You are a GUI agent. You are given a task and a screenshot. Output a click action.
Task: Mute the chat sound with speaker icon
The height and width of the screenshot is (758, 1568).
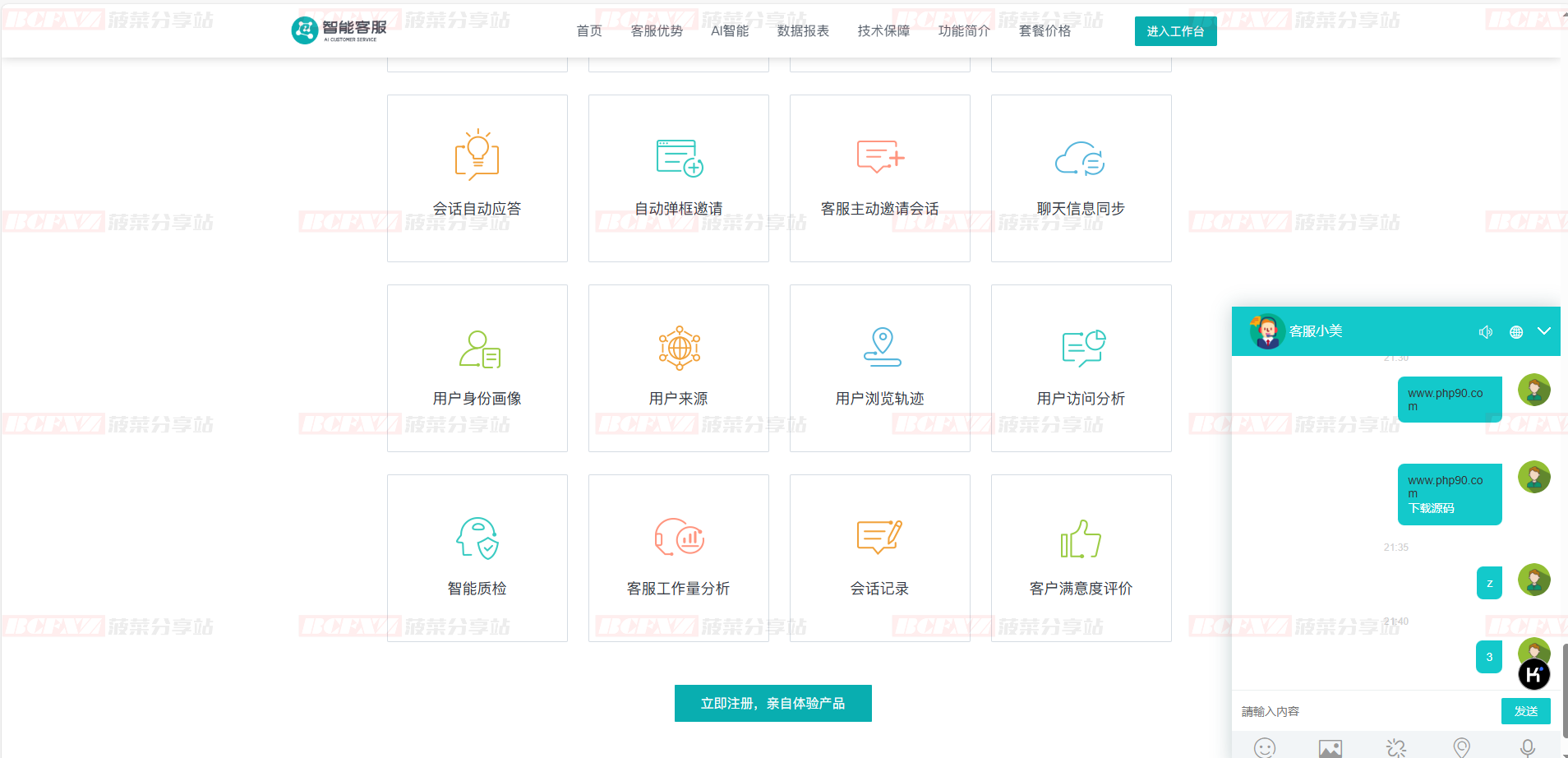click(x=1485, y=332)
